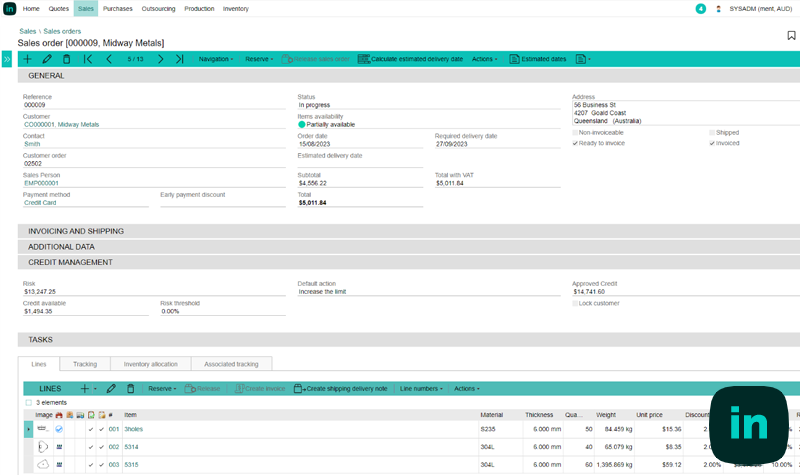Jump to the first sales order record
800x475 pixels.
(x=88, y=59)
